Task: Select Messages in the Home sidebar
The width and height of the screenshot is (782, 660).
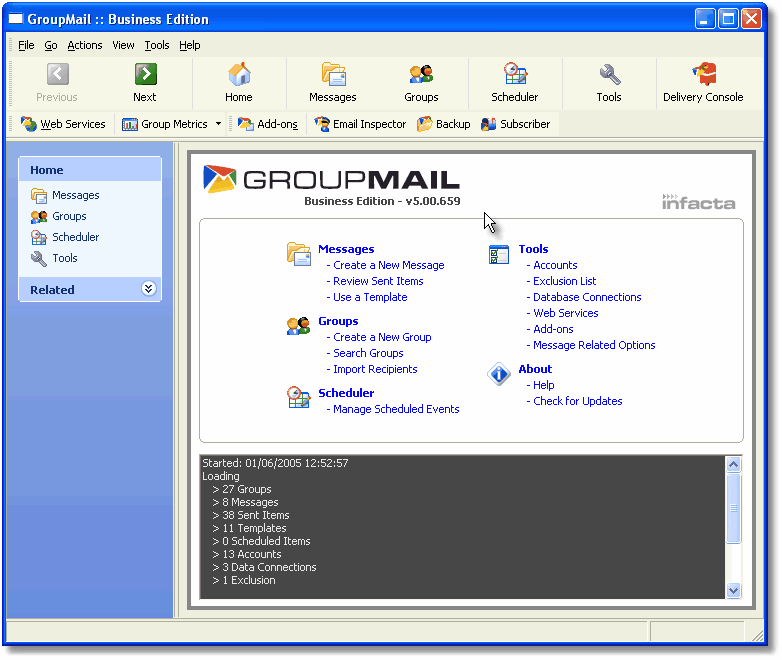Action: [x=65, y=195]
